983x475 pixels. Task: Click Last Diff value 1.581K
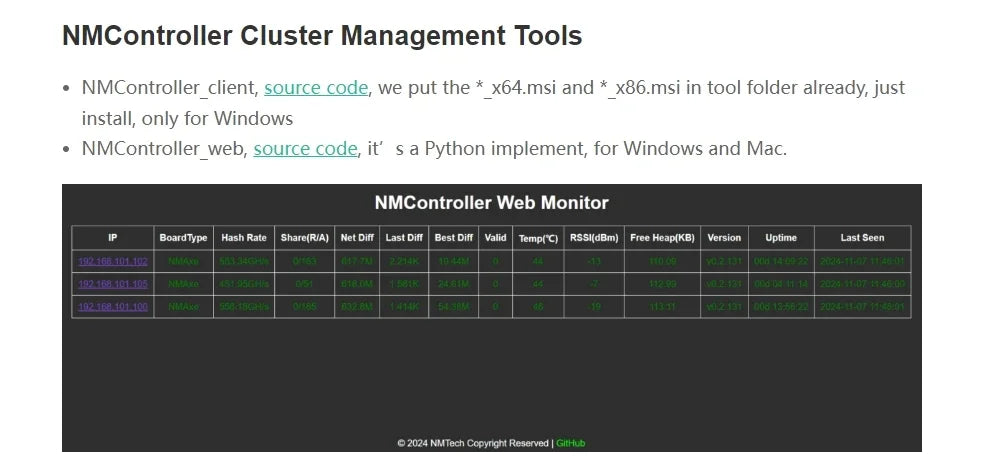[404, 284]
